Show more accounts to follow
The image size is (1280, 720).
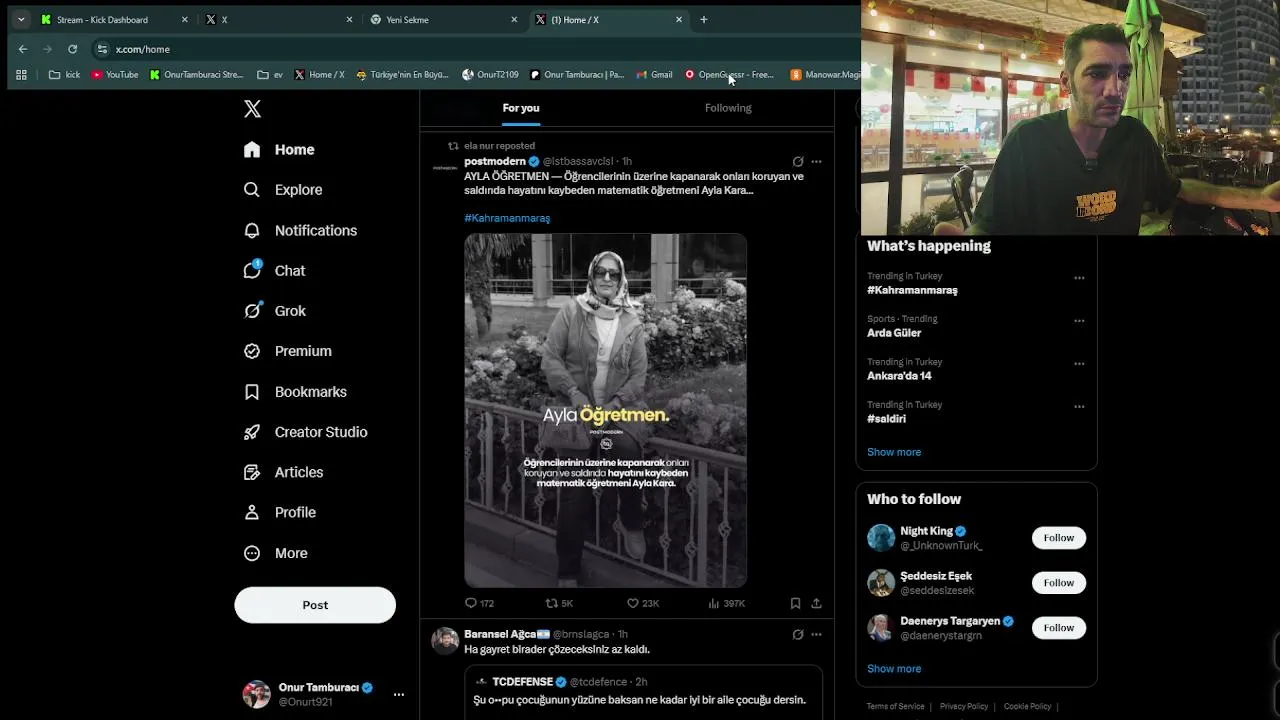[x=894, y=669]
